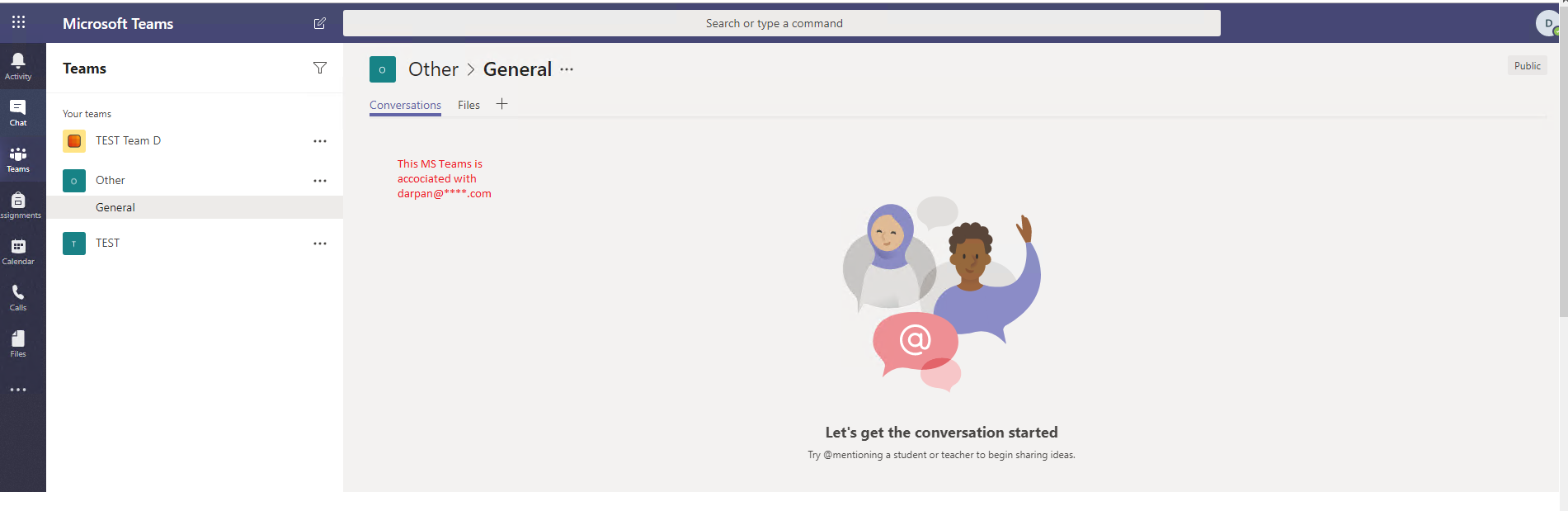
Task: Click the Other team avatar in list
Action: click(x=74, y=181)
